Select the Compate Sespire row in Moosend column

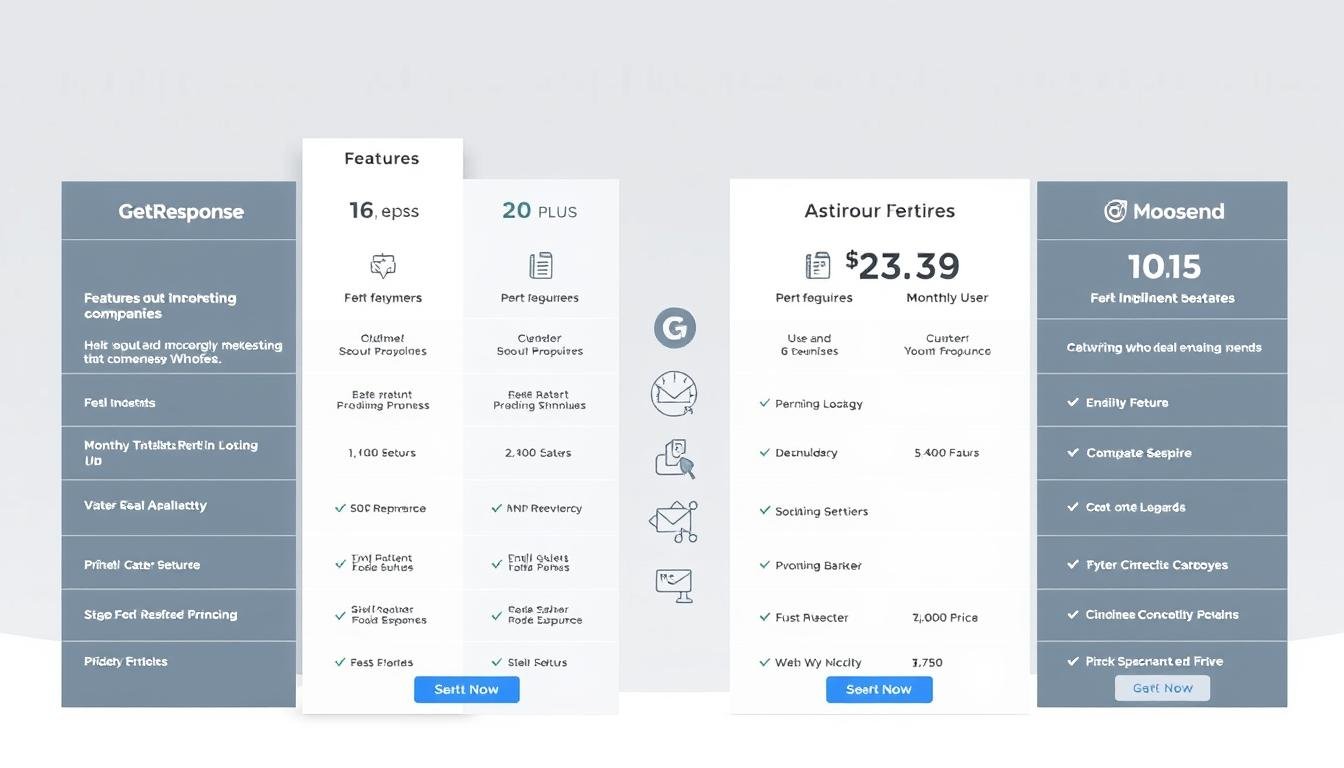coord(1142,452)
